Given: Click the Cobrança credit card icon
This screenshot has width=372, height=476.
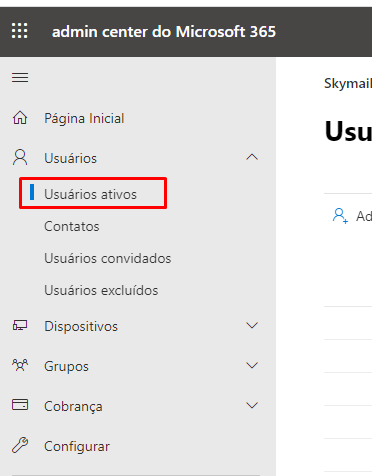Looking at the screenshot, I should pyautogui.click(x=20, y=405).
